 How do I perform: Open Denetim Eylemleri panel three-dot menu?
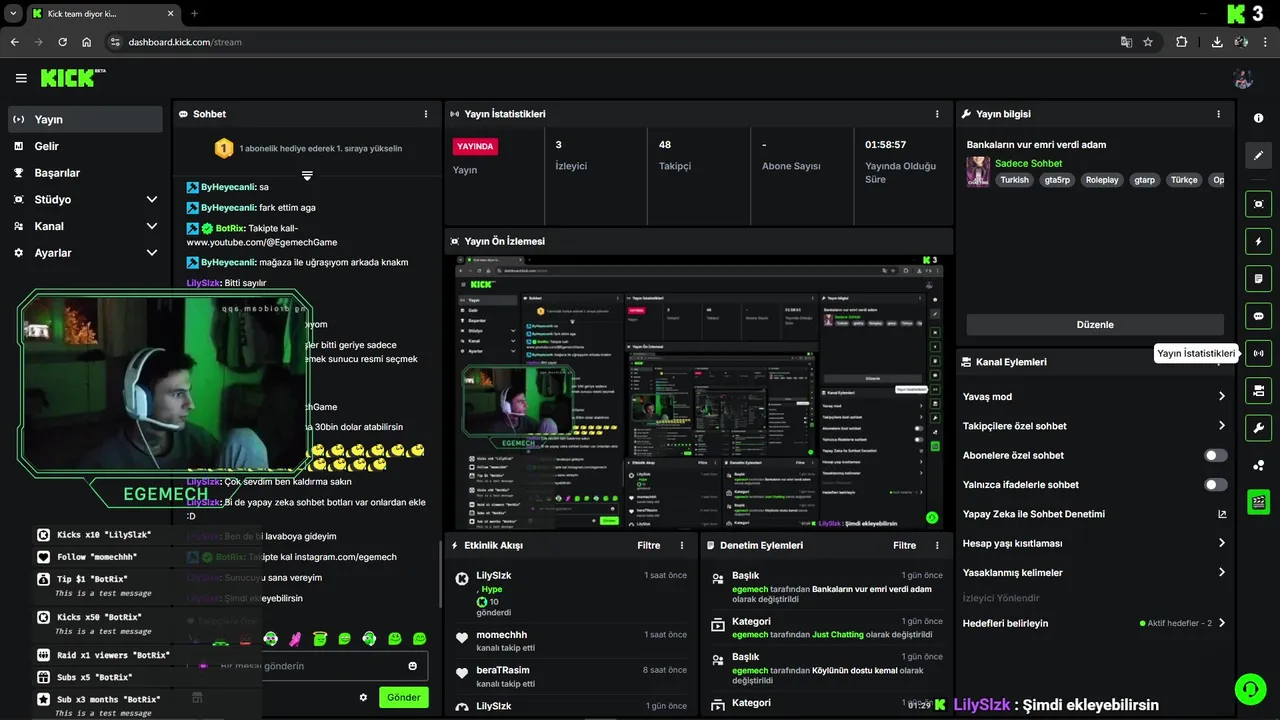[937, 545]
